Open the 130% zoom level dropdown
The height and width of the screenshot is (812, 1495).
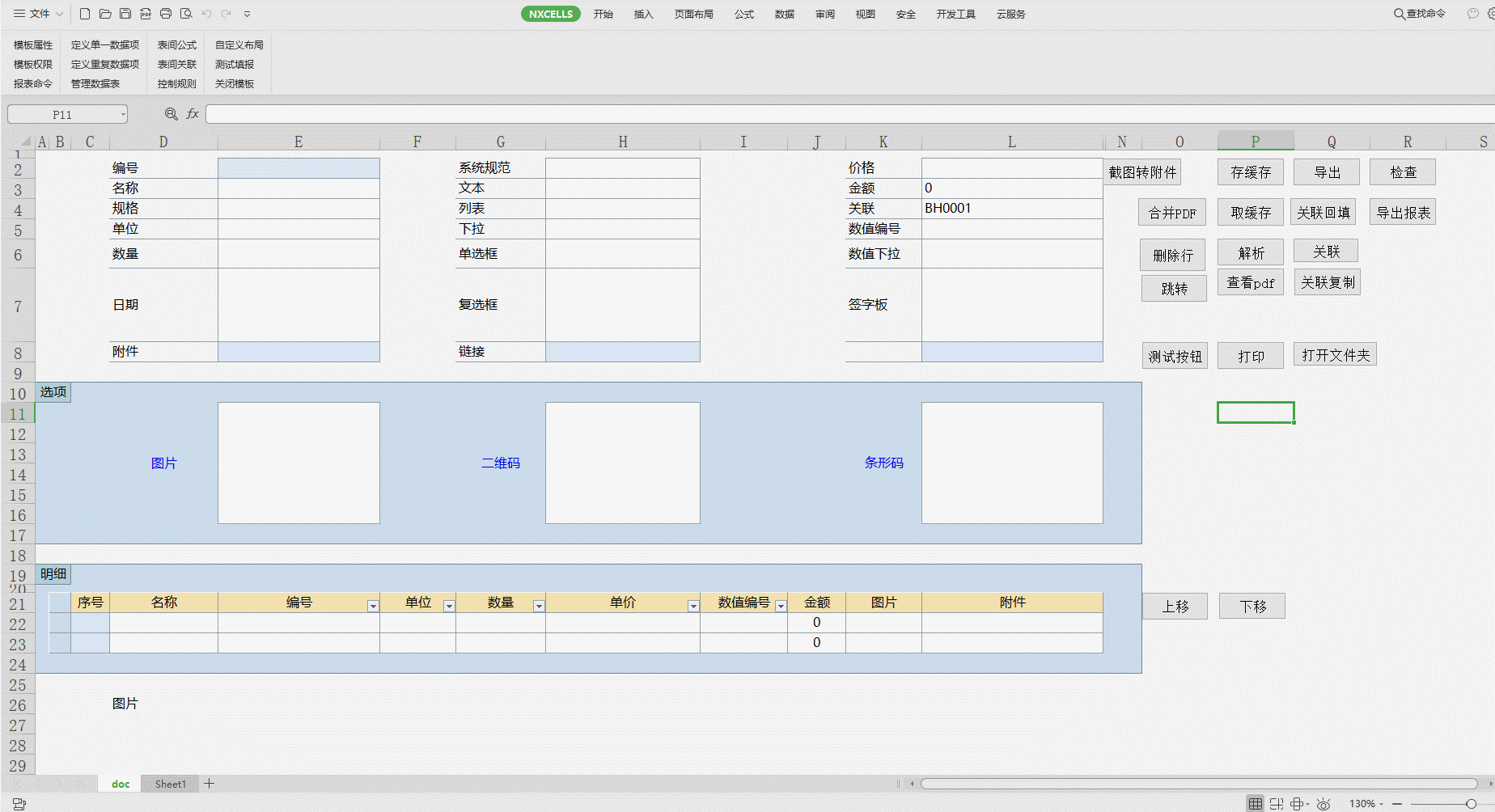point(1366,803)
